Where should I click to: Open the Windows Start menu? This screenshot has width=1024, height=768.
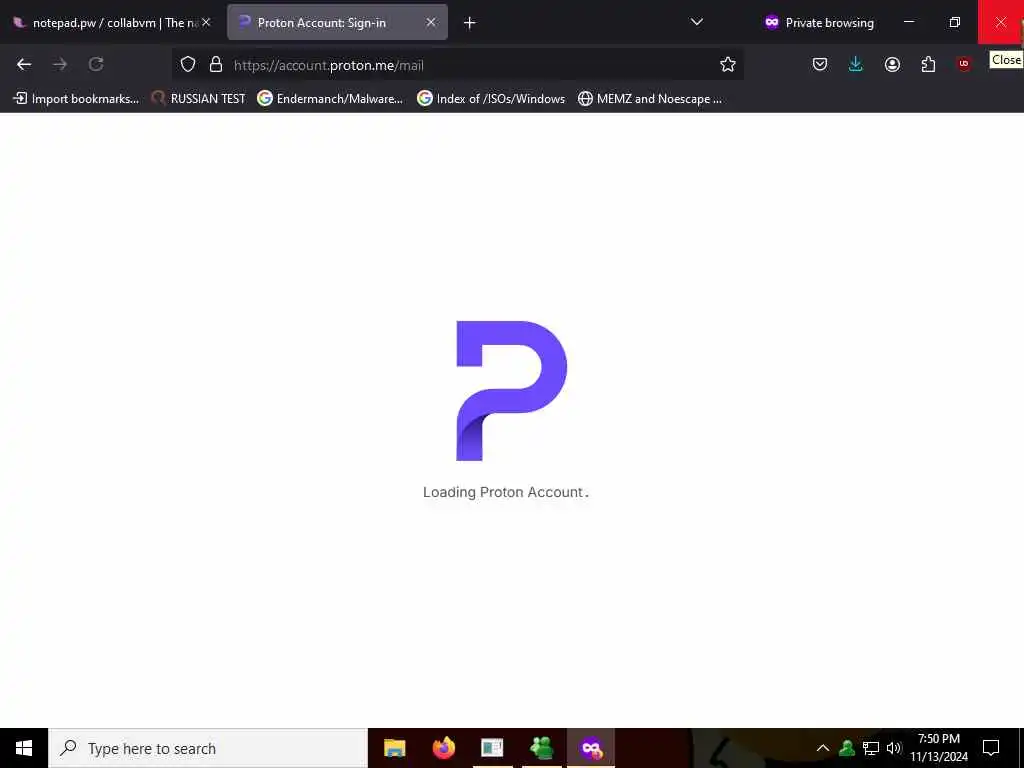point(24,748)
